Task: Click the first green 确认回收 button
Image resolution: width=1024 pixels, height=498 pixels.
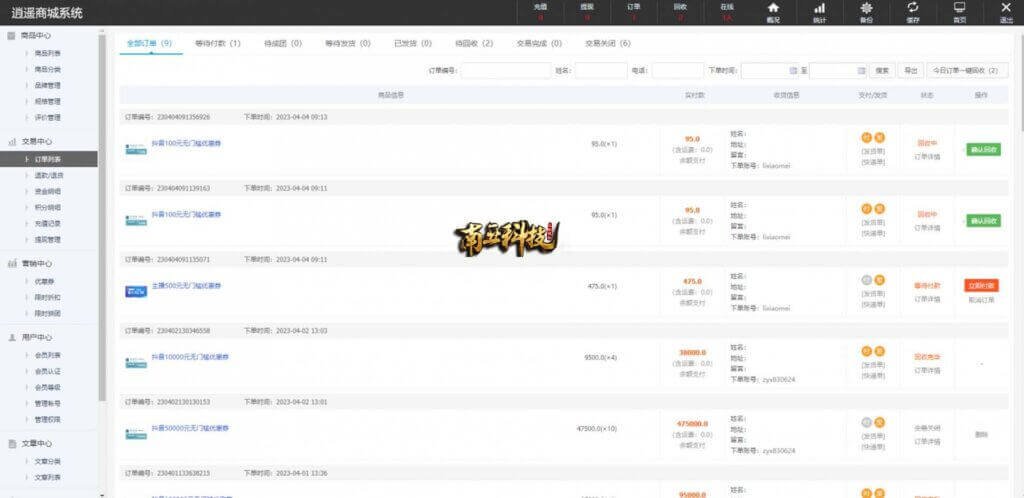Action: [982, 150]
